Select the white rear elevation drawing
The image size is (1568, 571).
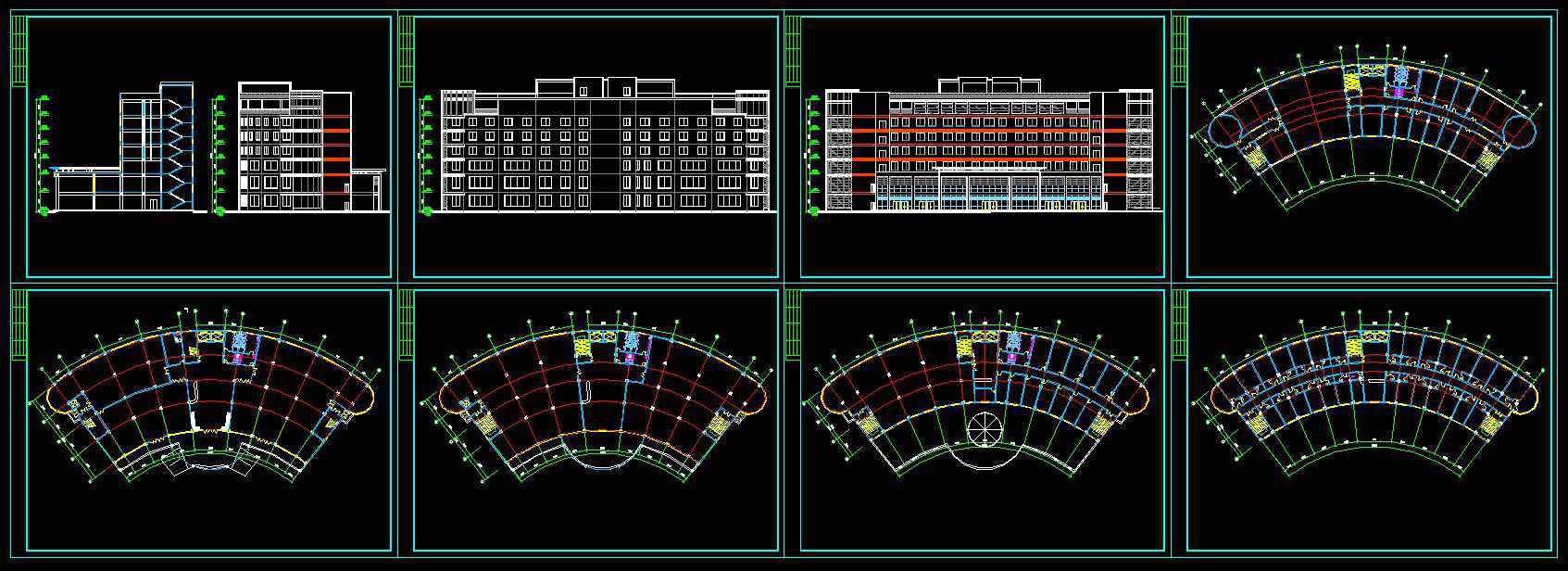[605, 148]
